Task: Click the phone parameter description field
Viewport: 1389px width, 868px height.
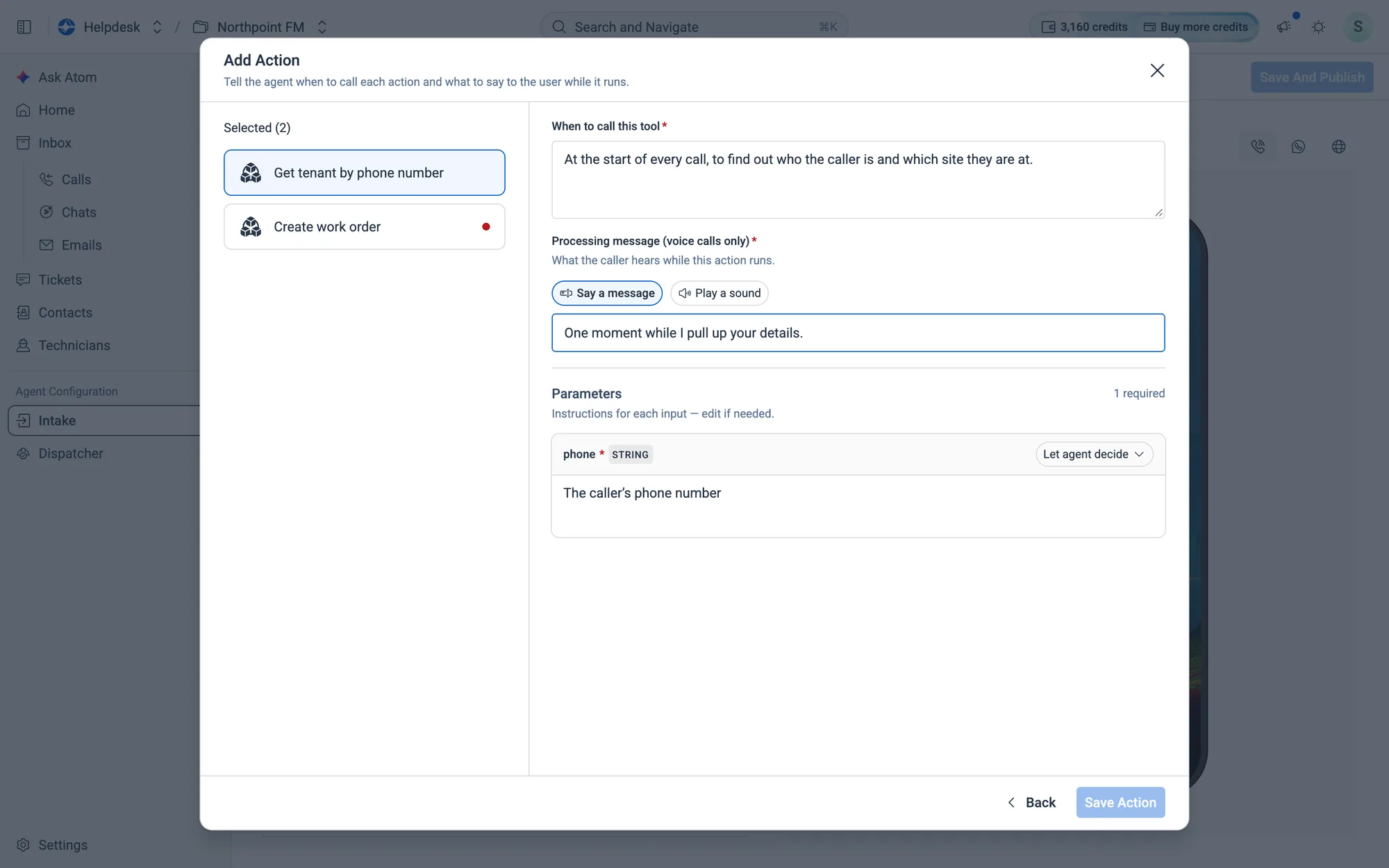Action: pyautogui.click(x=858, y=506)
